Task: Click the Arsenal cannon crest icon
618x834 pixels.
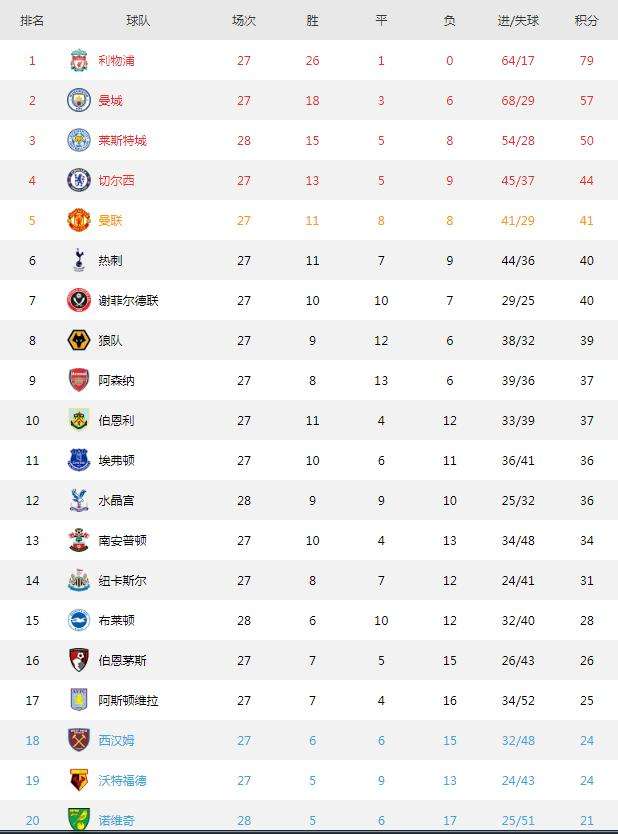Action: point(79,380)
